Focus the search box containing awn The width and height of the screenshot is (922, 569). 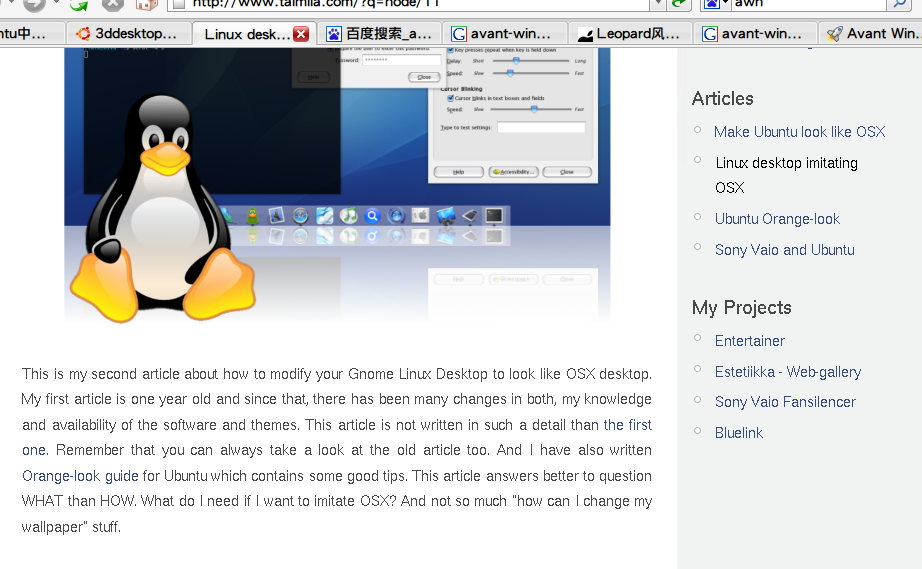[x=809, y=4]
